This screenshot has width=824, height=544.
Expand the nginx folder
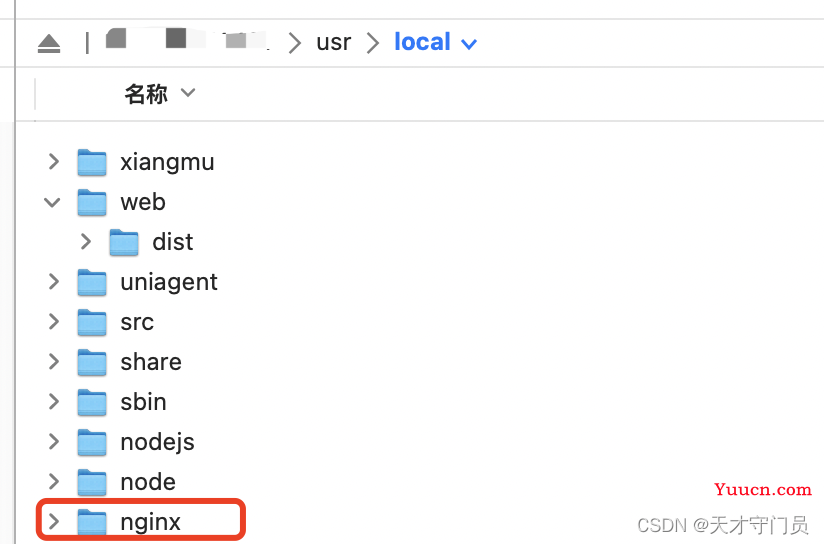(54, 521)
